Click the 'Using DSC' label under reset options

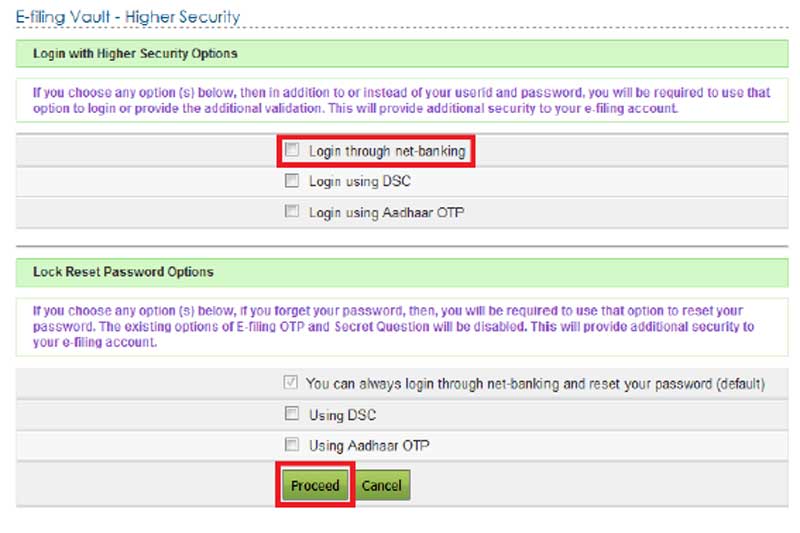pos(342,415)
